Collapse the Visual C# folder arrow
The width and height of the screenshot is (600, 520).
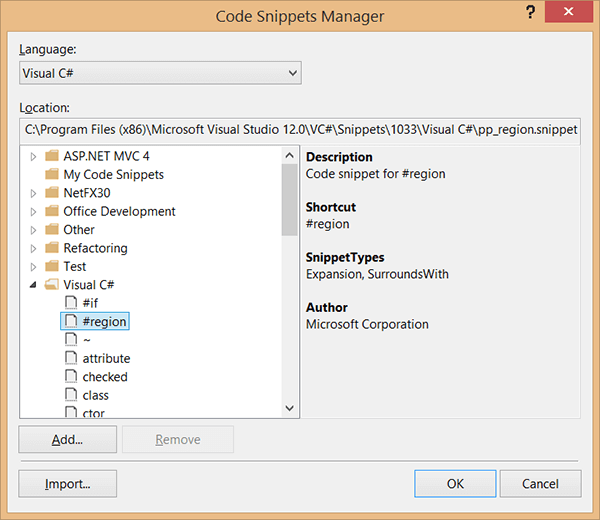click(x=33, y=285)
